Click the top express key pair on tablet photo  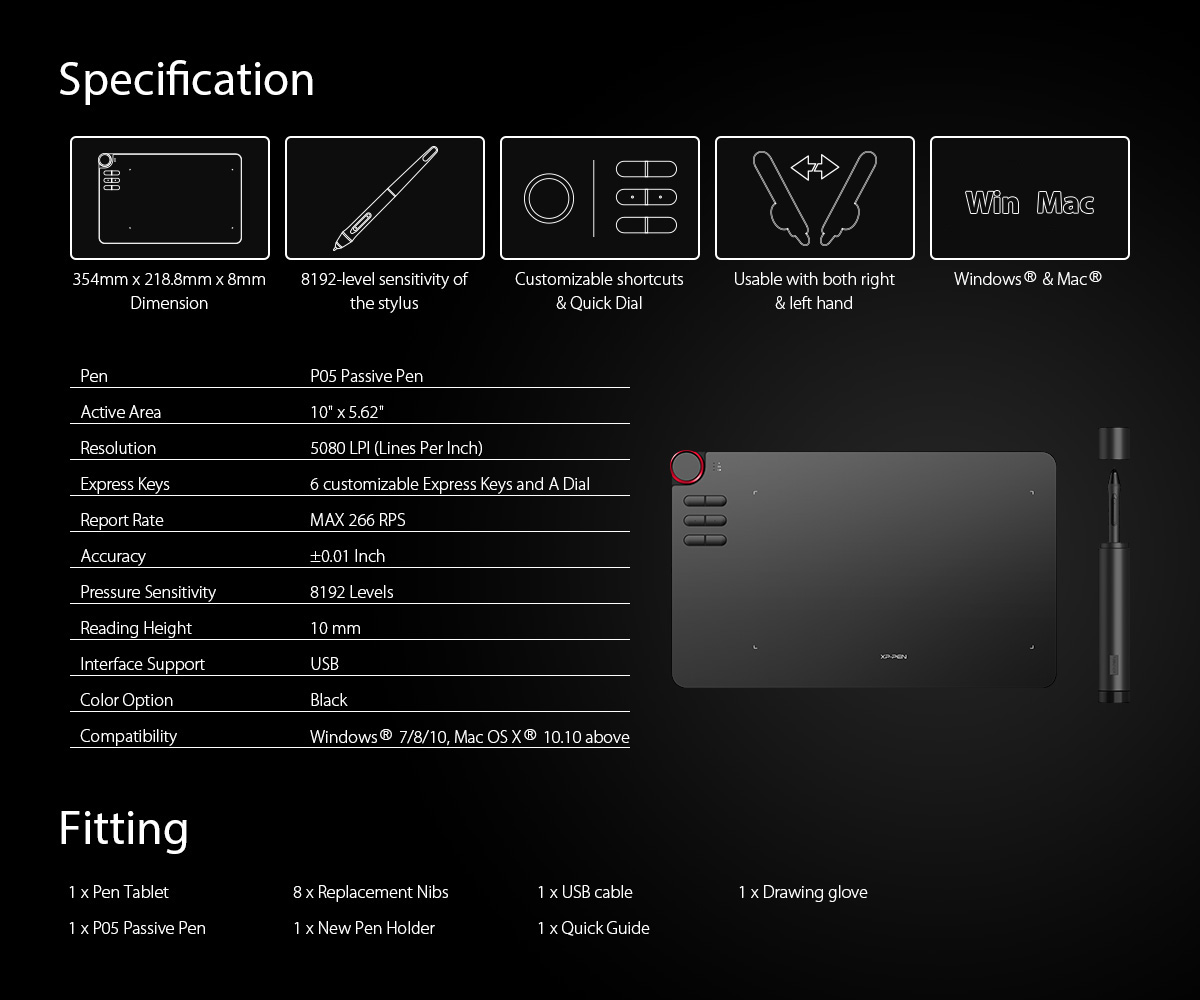click(705, 501)
